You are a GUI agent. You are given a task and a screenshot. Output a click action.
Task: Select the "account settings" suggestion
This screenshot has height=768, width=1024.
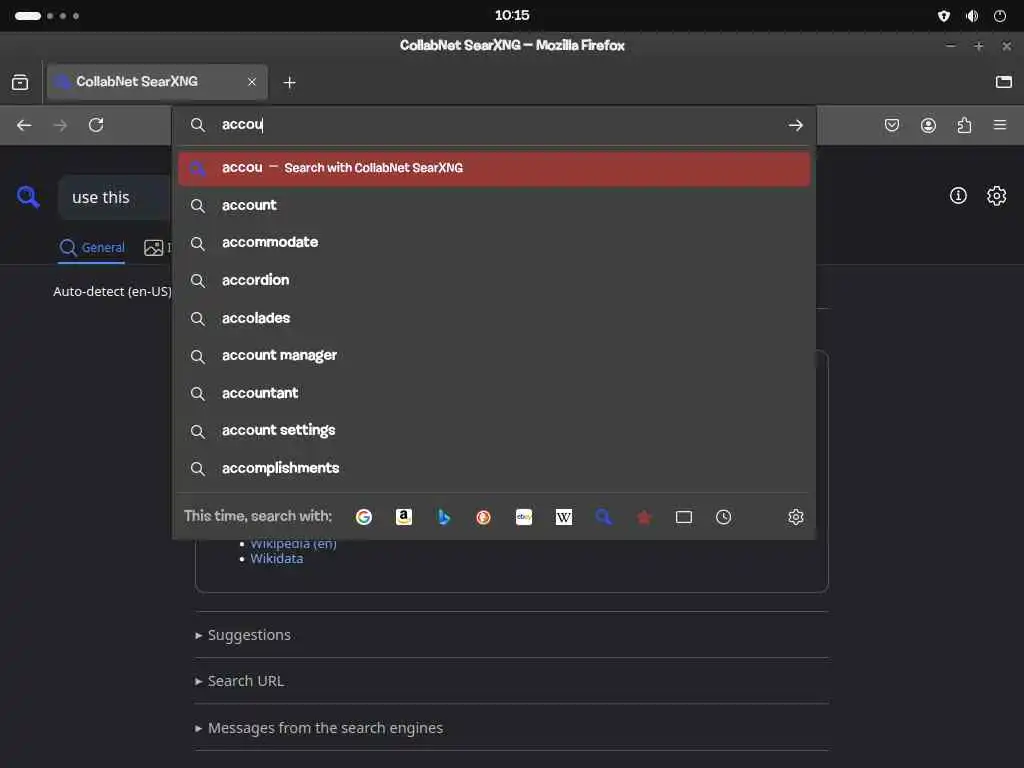494,430
